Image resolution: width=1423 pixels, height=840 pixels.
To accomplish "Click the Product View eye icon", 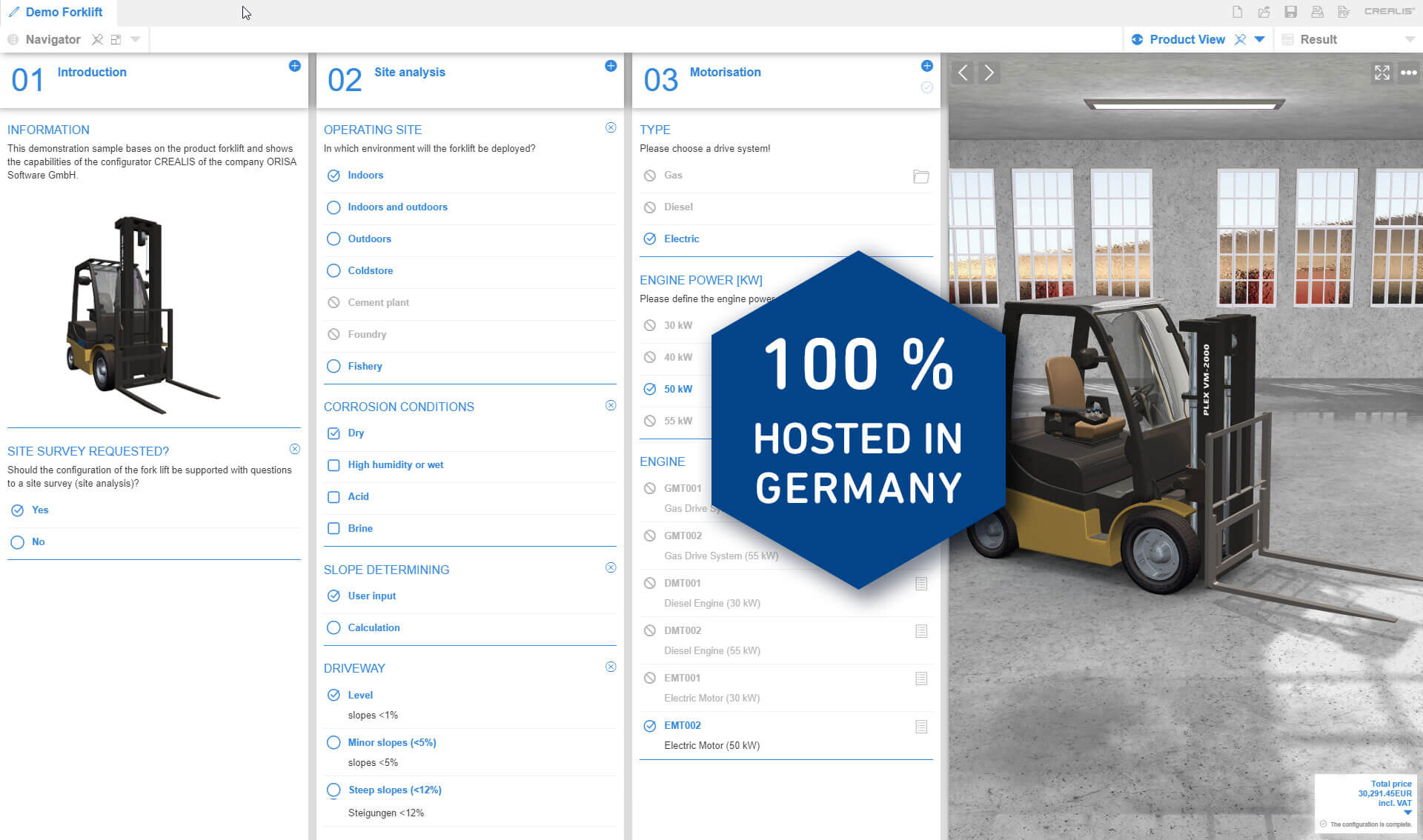I will coord(1137,39).
